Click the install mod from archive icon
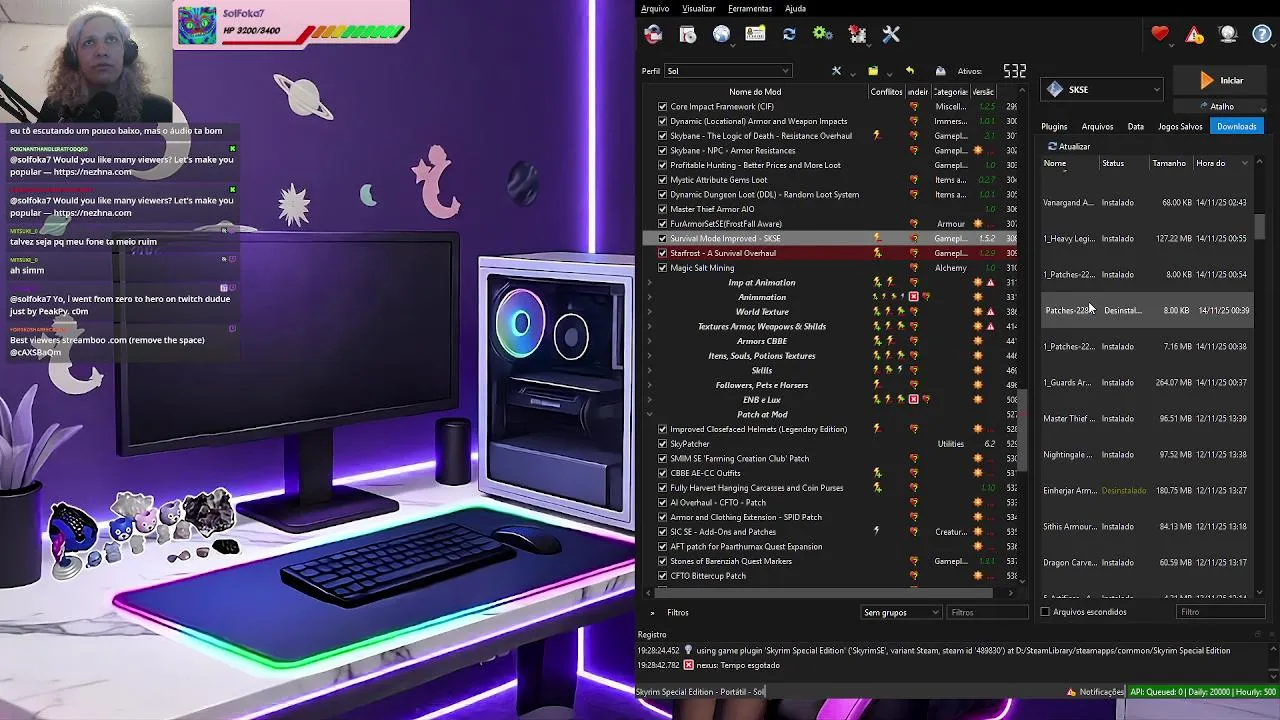 (688, 34)
